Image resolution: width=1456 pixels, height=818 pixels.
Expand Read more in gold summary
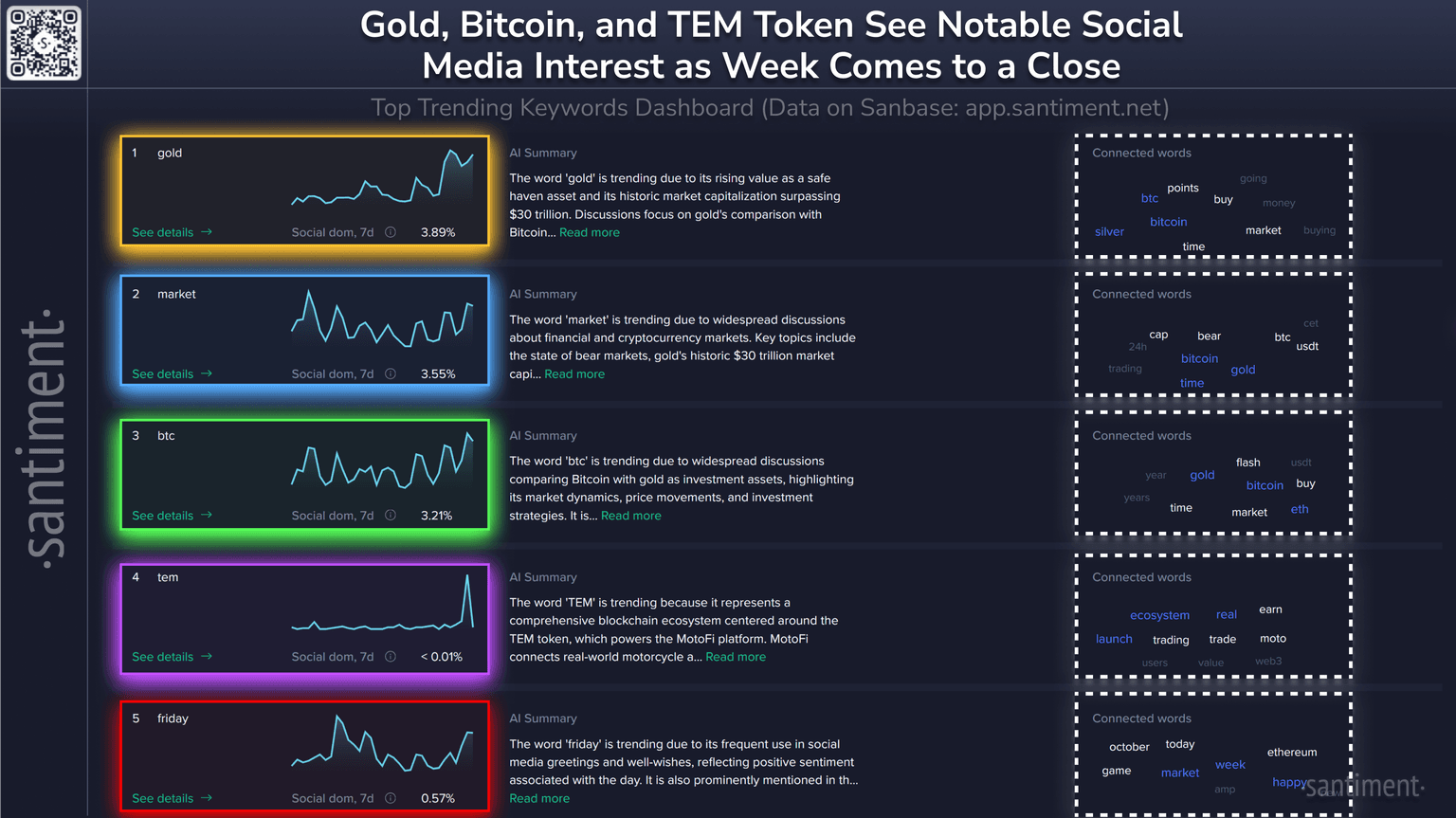[589, 232]
